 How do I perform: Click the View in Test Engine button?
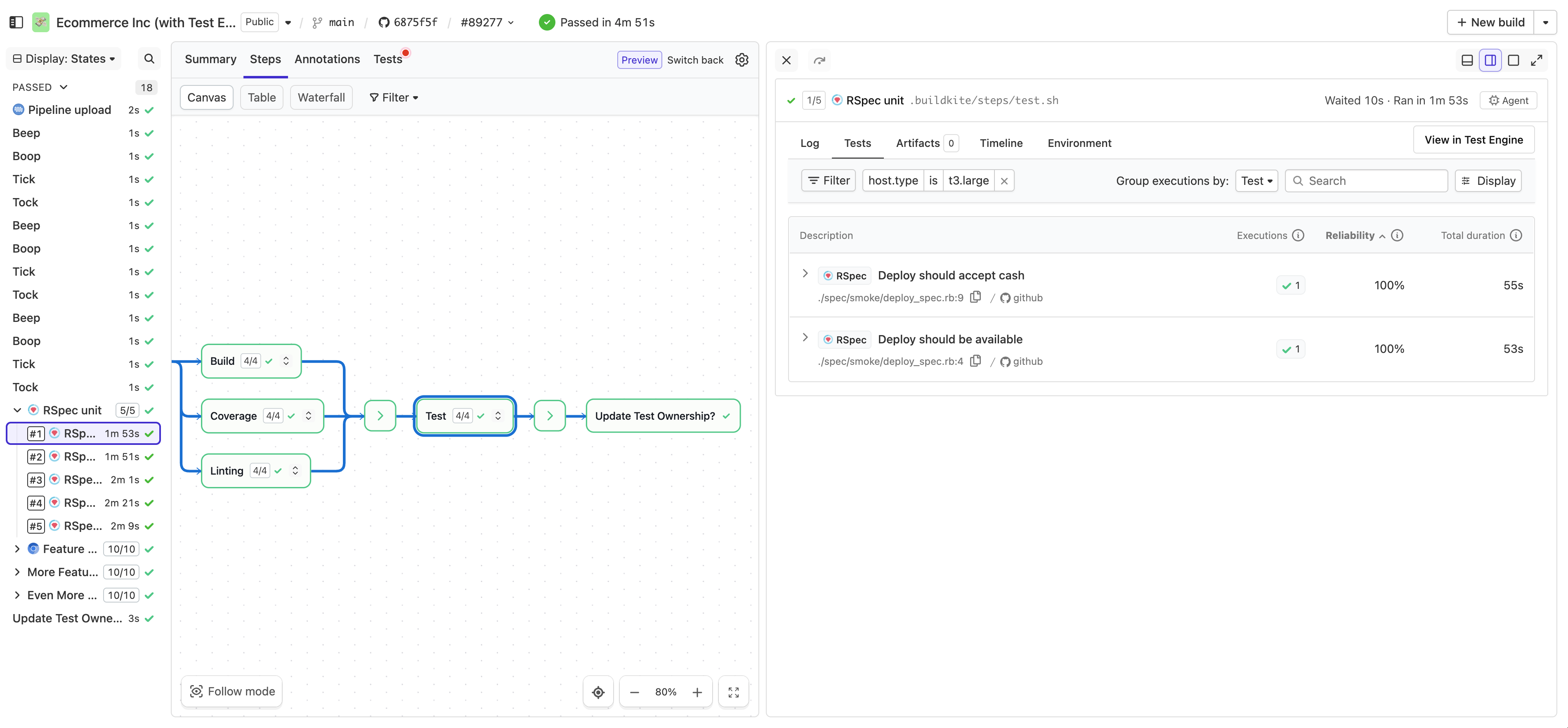[x=1474, y=139]
